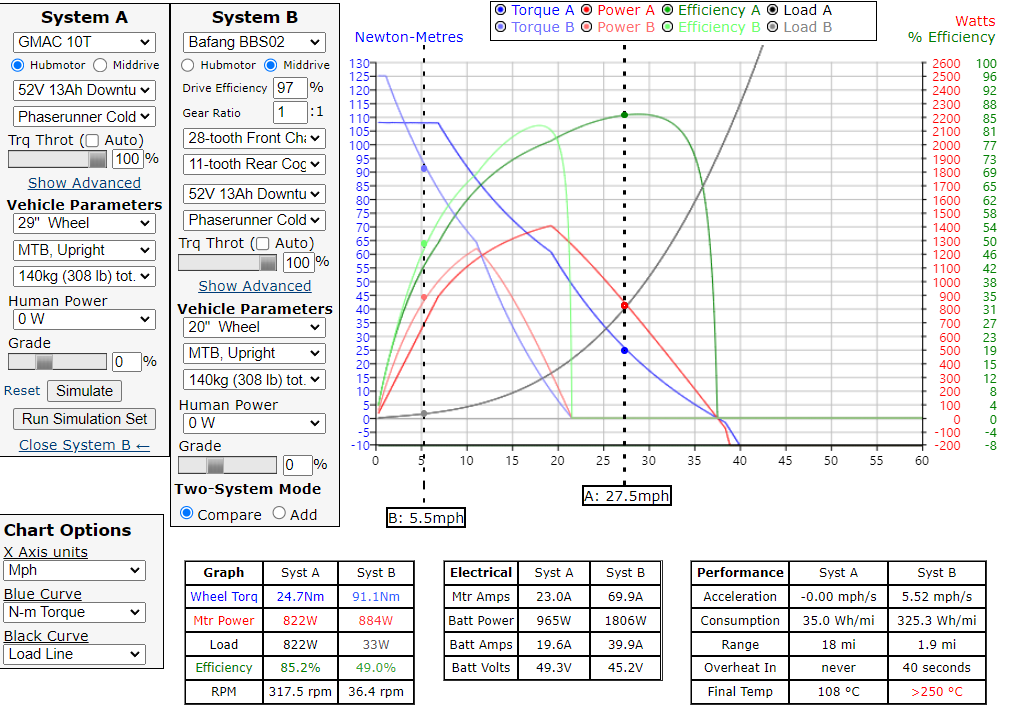Open GMAC 10T motor dropdown

(84, 42)
